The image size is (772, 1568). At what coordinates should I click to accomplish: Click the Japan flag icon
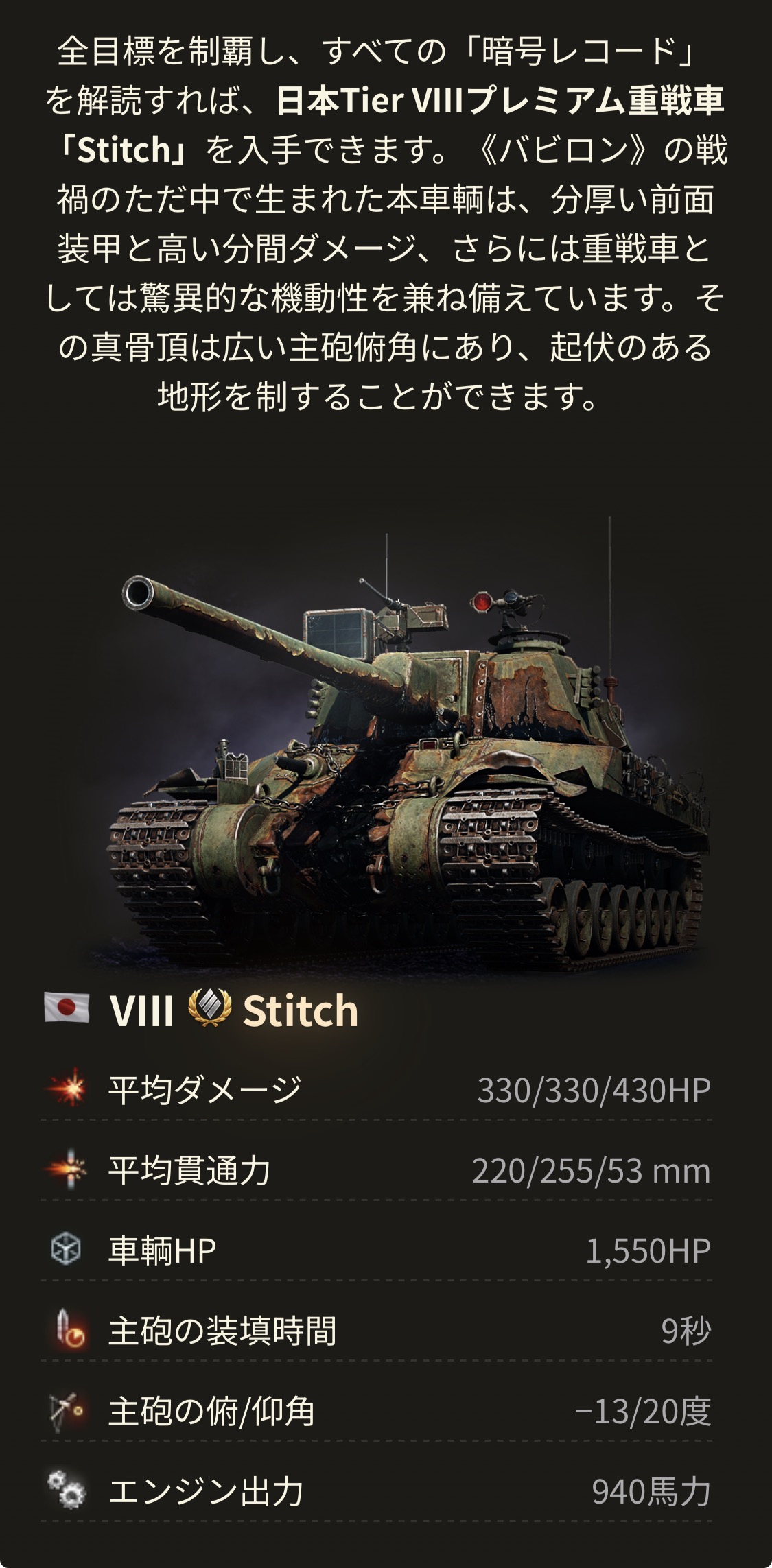[x=67, y=1008]
